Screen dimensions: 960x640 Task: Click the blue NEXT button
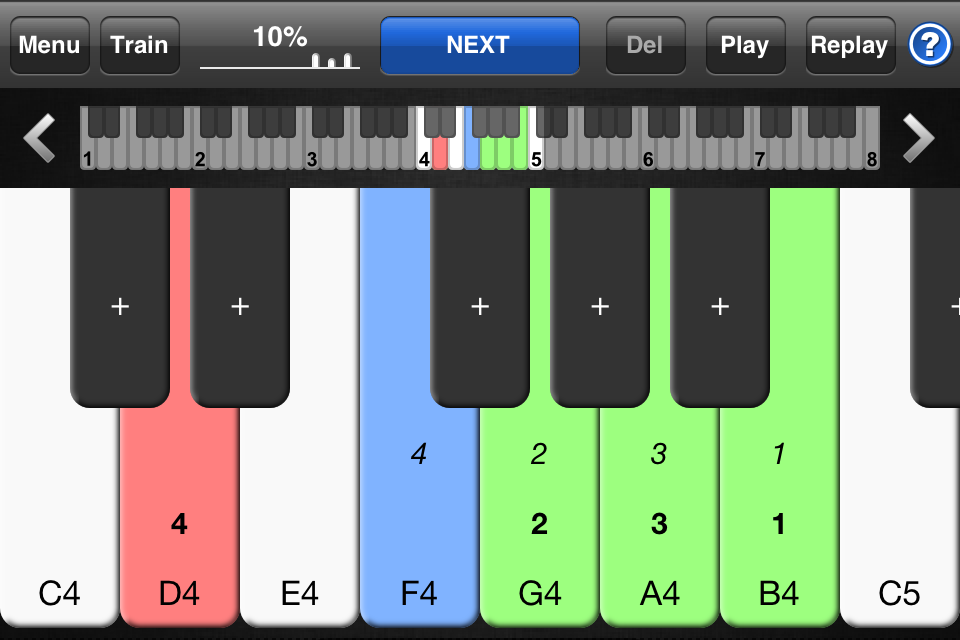click(x=479, y=45)
